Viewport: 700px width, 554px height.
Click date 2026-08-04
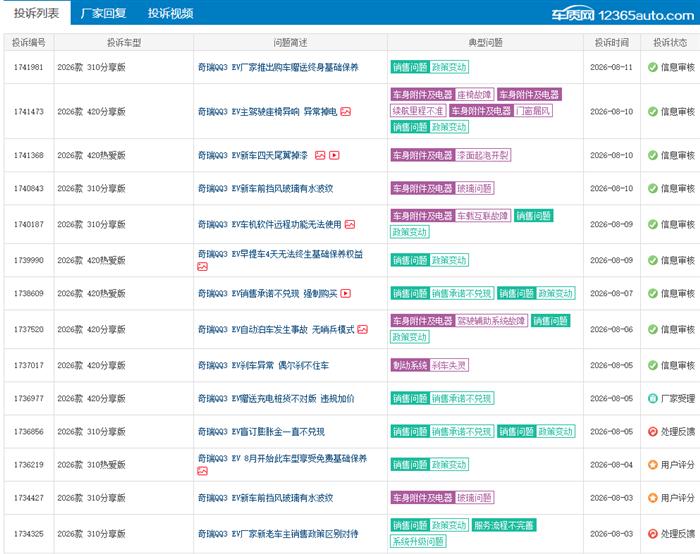(x=612, y=465)
